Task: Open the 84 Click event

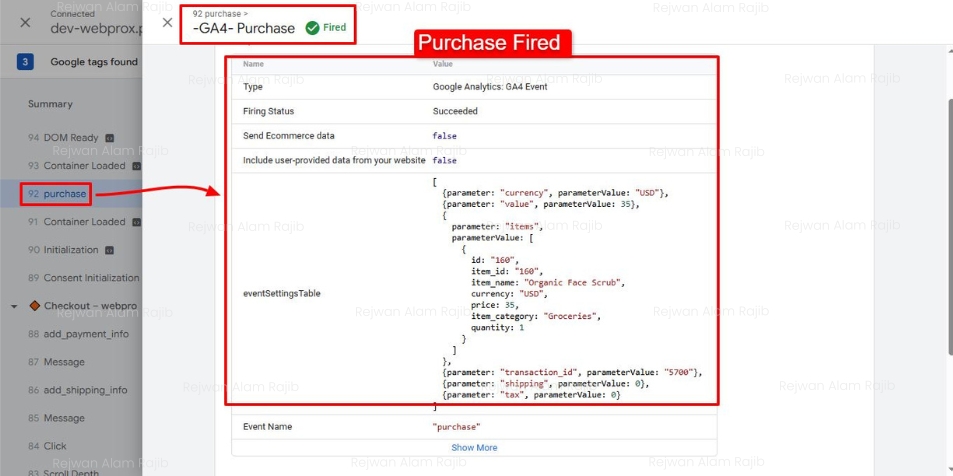Action: pos(54,446)
